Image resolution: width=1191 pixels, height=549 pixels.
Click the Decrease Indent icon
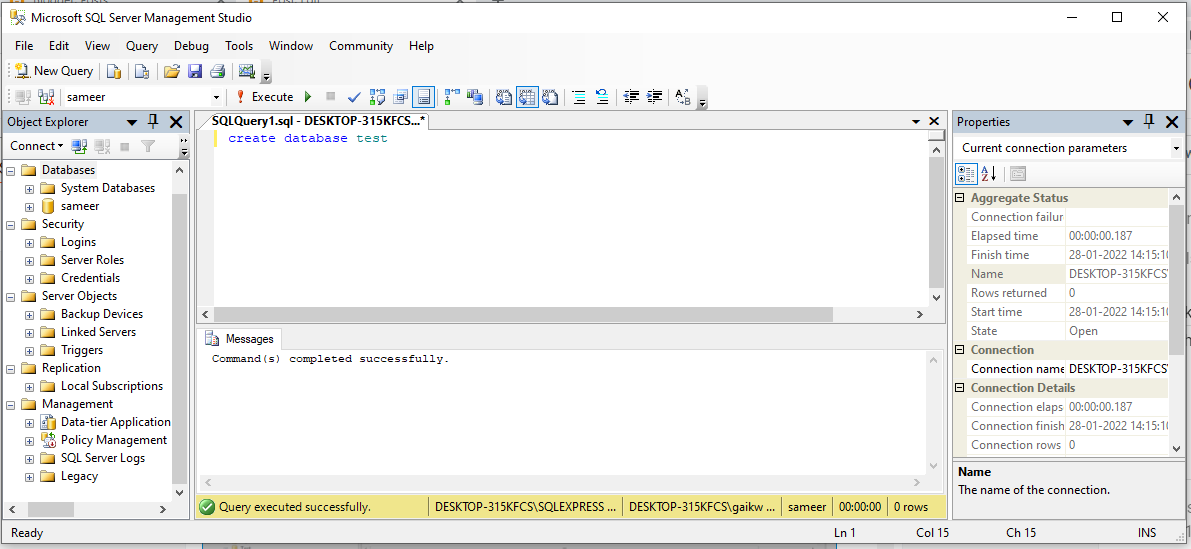pyautogui.click(x=631, y=97)
